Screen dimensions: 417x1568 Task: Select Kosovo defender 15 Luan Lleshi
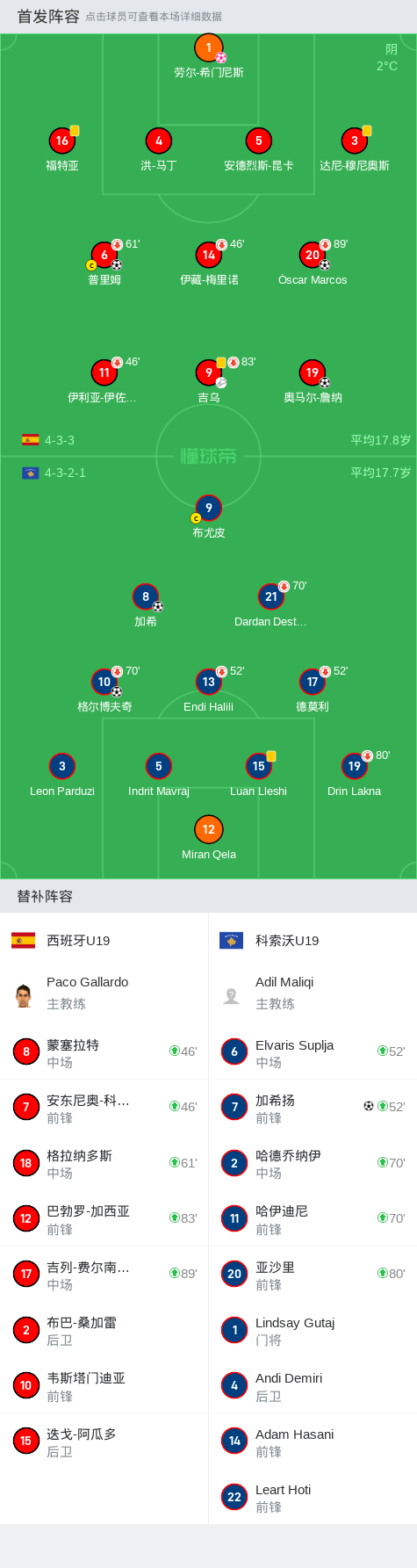pyautogui.click(x=258, y=766)
